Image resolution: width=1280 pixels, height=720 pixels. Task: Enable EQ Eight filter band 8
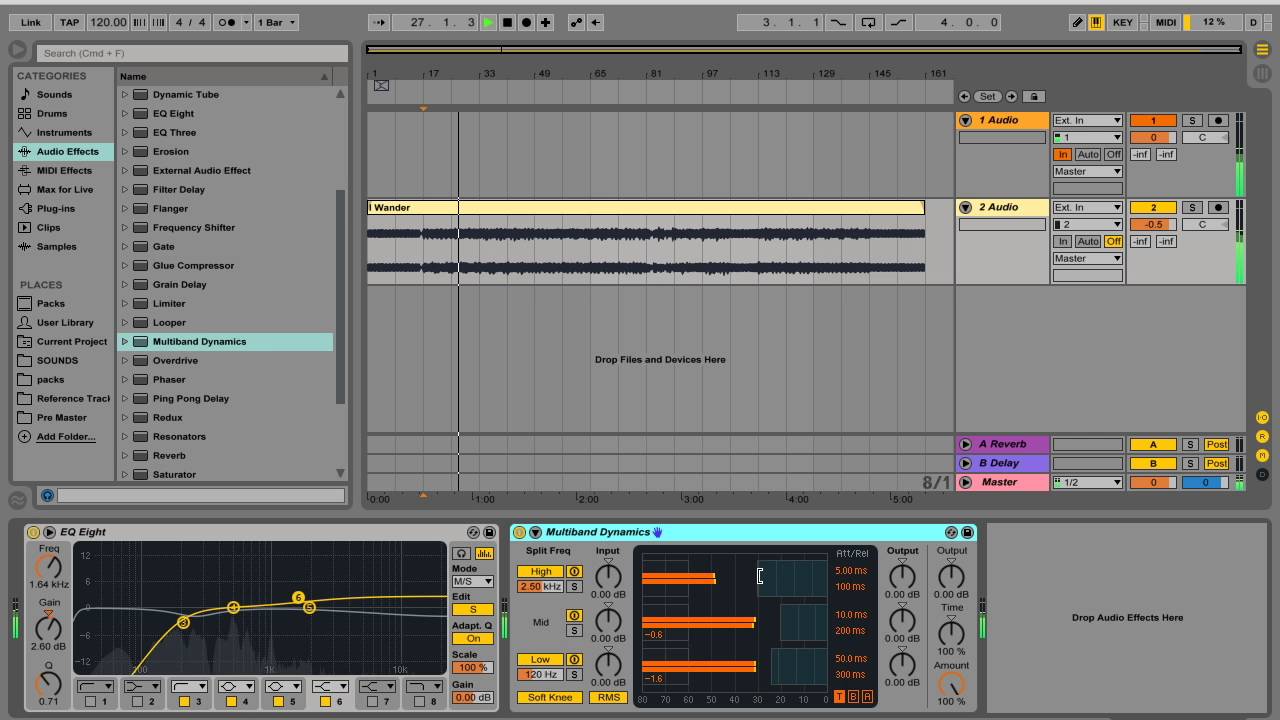coord(419,702)
